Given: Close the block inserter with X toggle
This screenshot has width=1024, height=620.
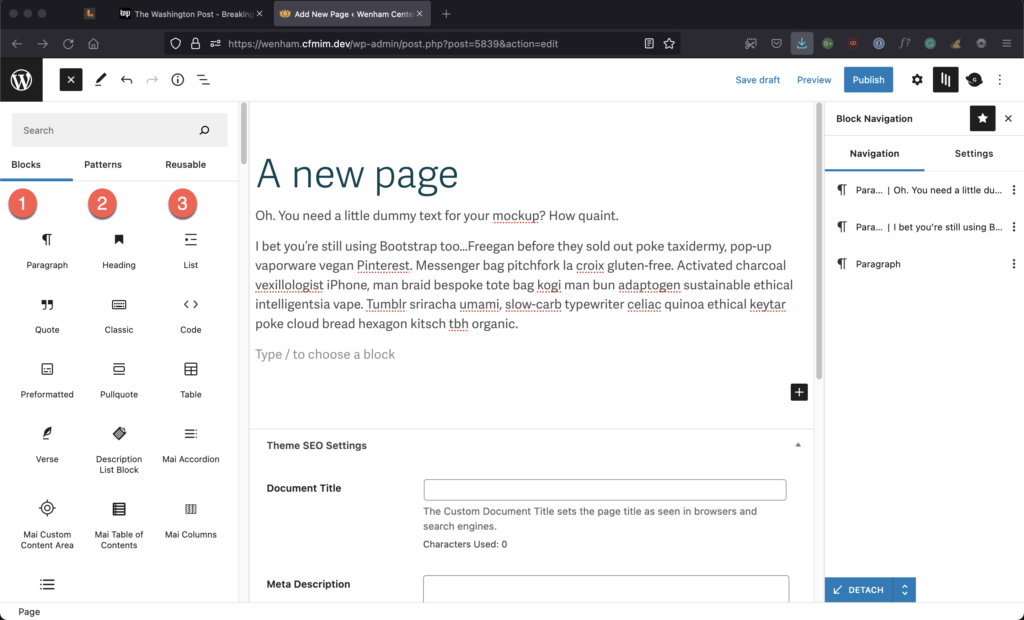Looking at the screenshot, I should coord(70,80).
